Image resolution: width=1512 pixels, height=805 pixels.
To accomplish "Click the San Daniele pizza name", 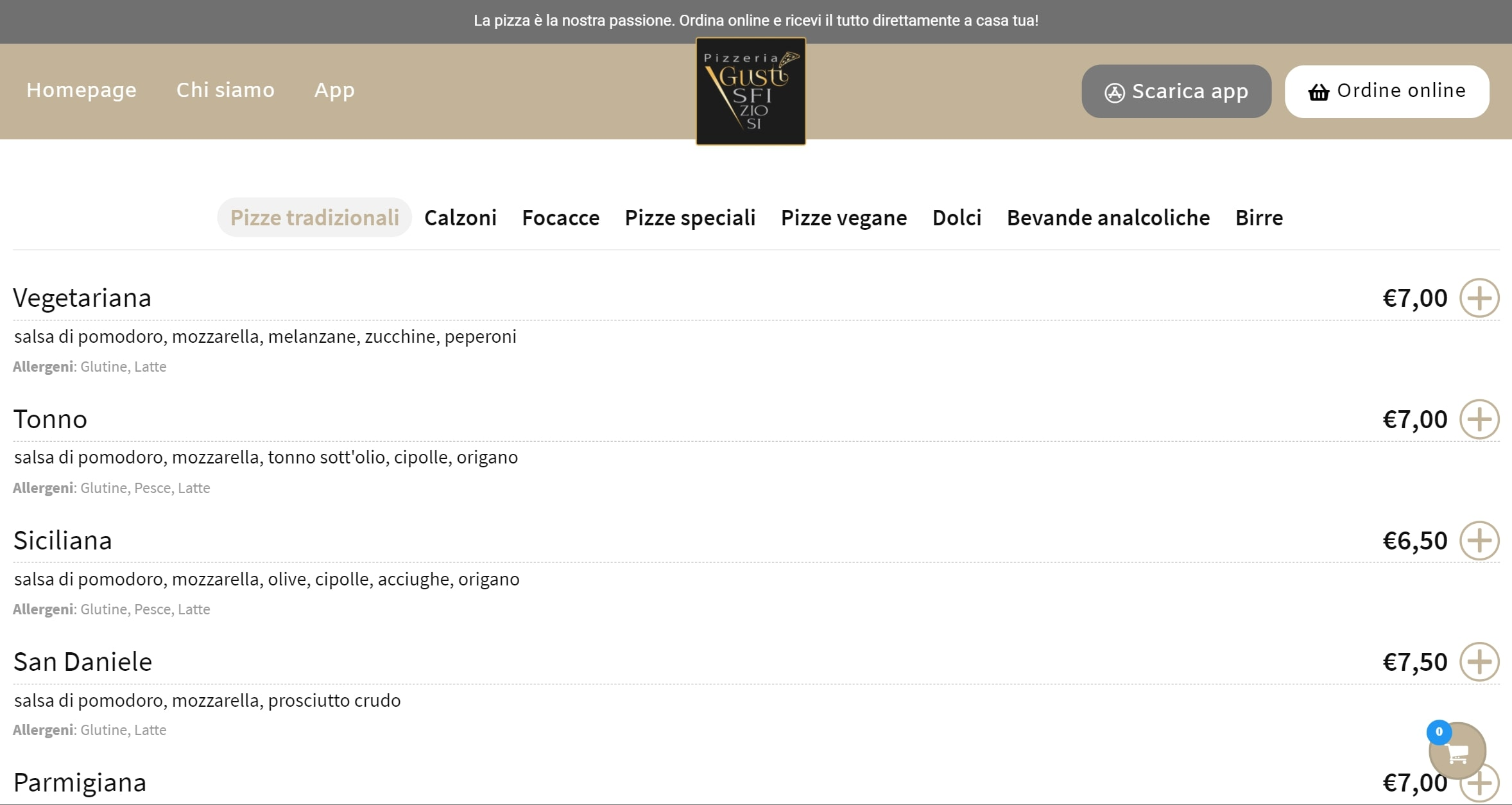I will pos(83,662).
